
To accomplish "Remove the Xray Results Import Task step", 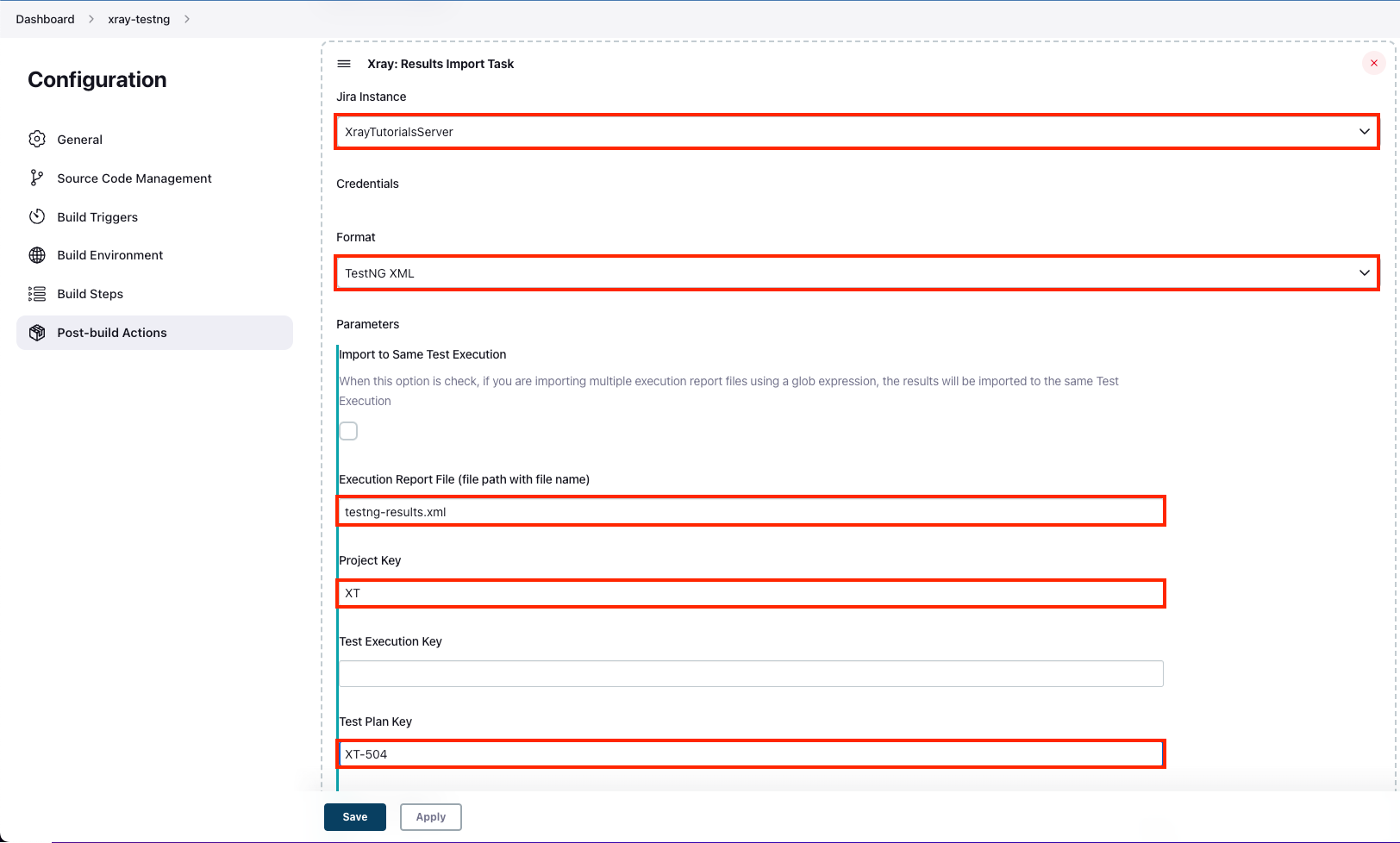I will coord(1374,63).
